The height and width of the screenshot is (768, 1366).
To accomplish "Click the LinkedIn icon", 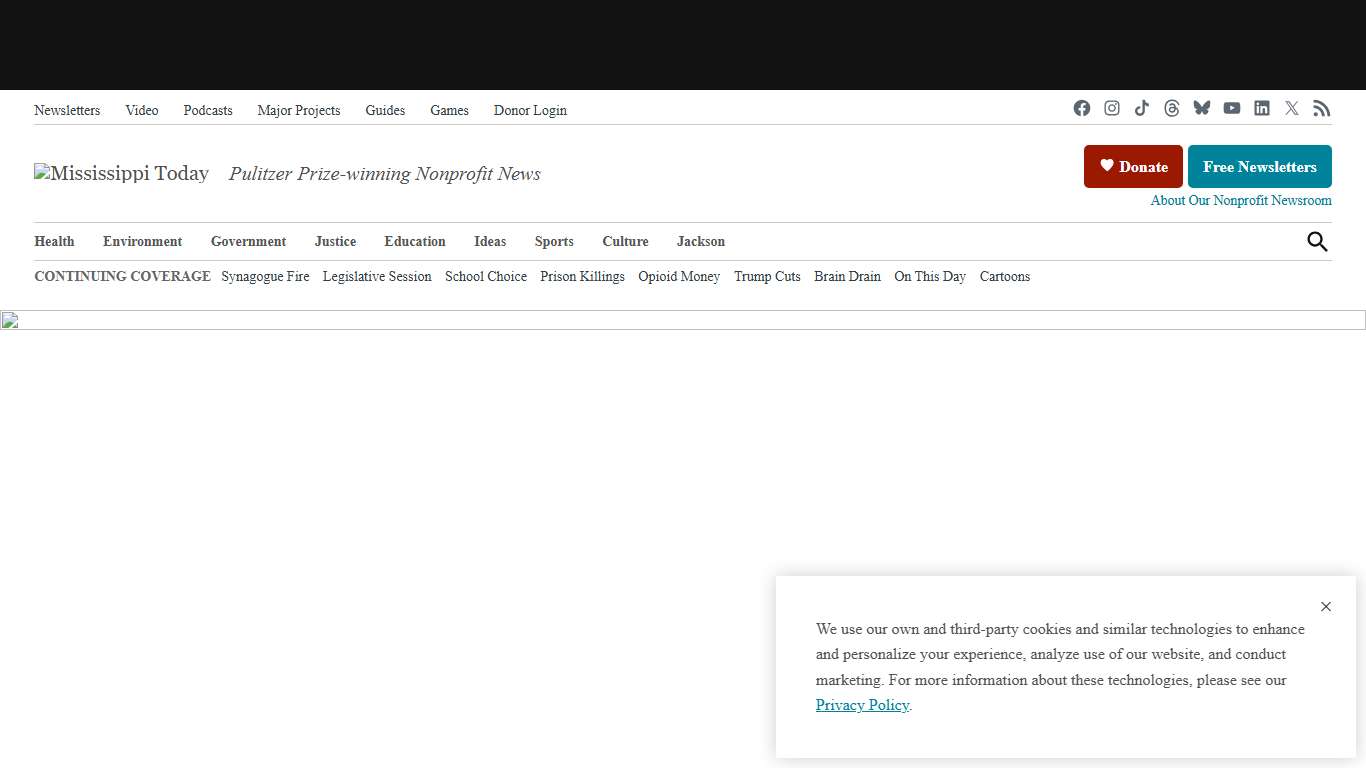I will 1262,108.
